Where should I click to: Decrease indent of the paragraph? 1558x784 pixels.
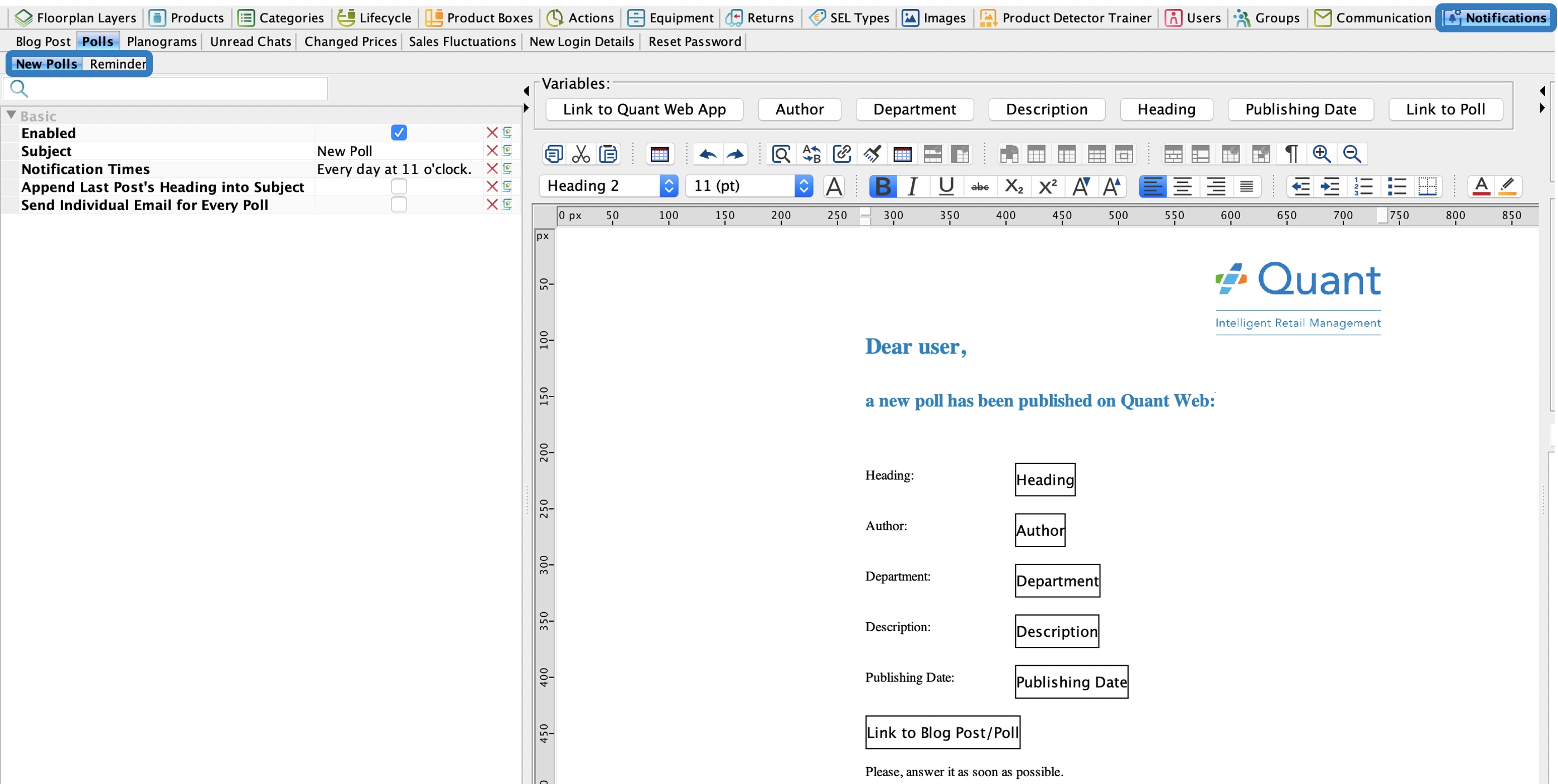click(x=1300, y=186)
